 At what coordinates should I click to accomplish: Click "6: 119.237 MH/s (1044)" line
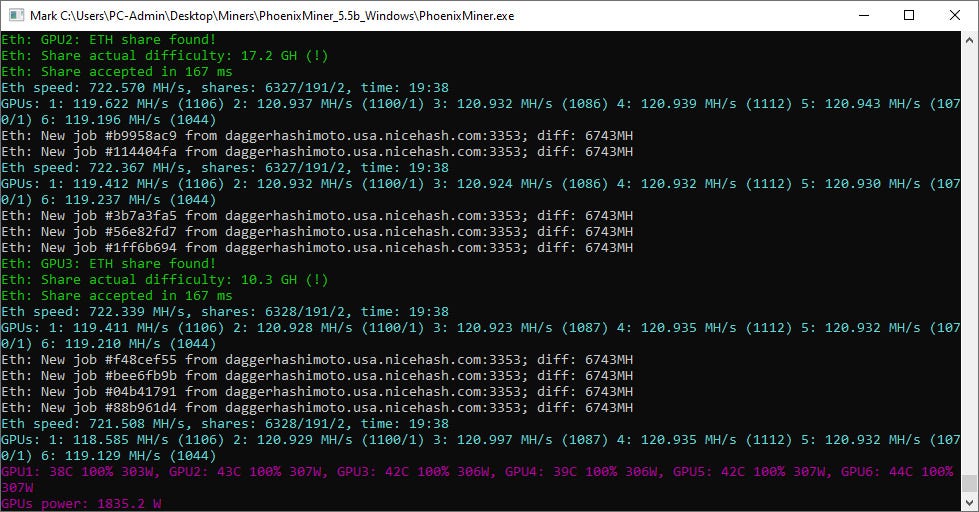click(x=109, y=200)
